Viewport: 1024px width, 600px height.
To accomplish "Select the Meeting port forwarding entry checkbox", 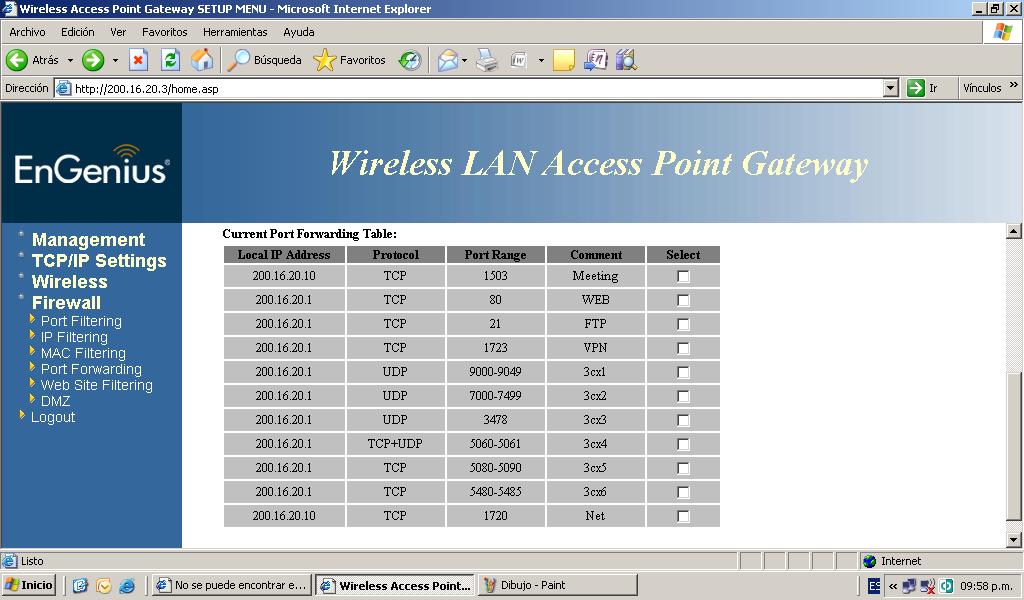I will coord(683,276).
